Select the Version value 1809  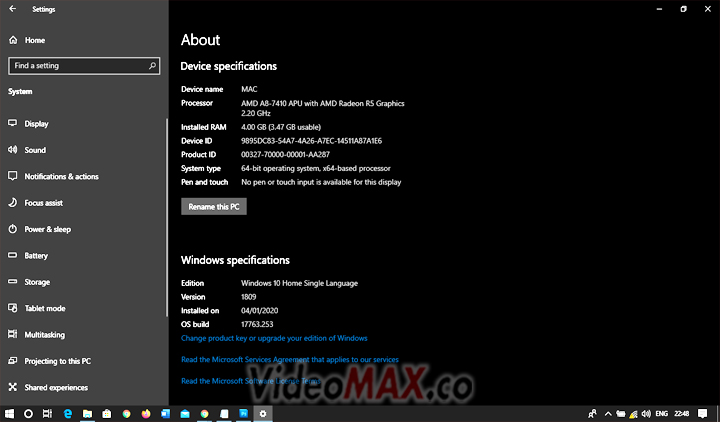(249, 297)
